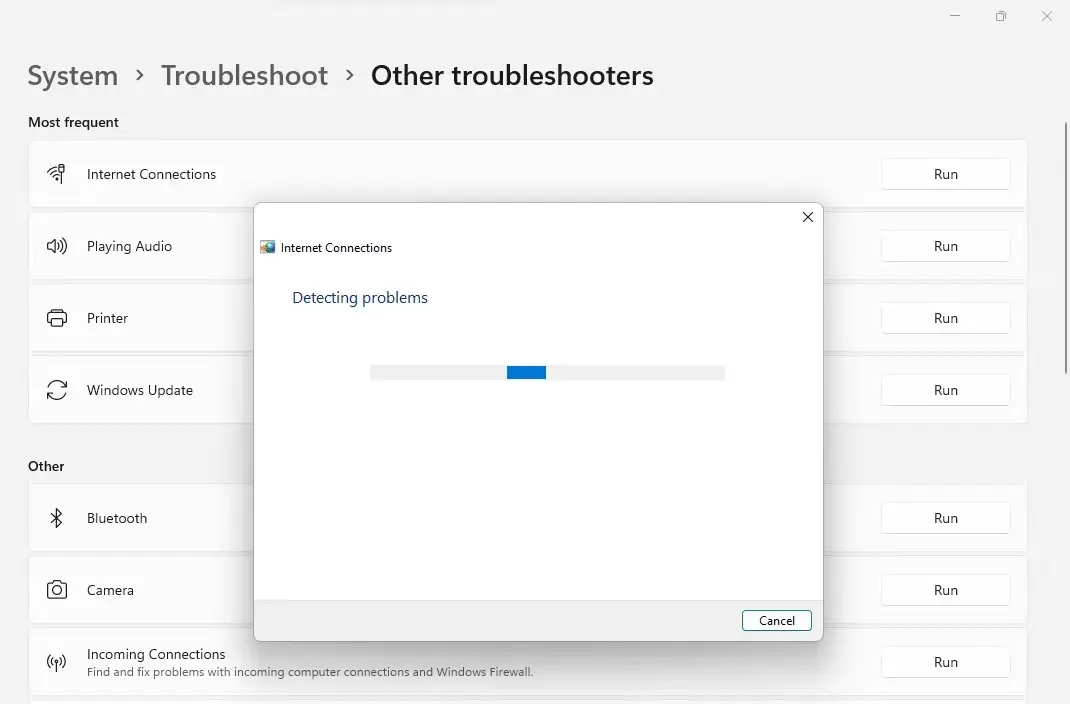The image size is (1070, 704).
Task: Click the Camera icon
Action: [57, 590]
